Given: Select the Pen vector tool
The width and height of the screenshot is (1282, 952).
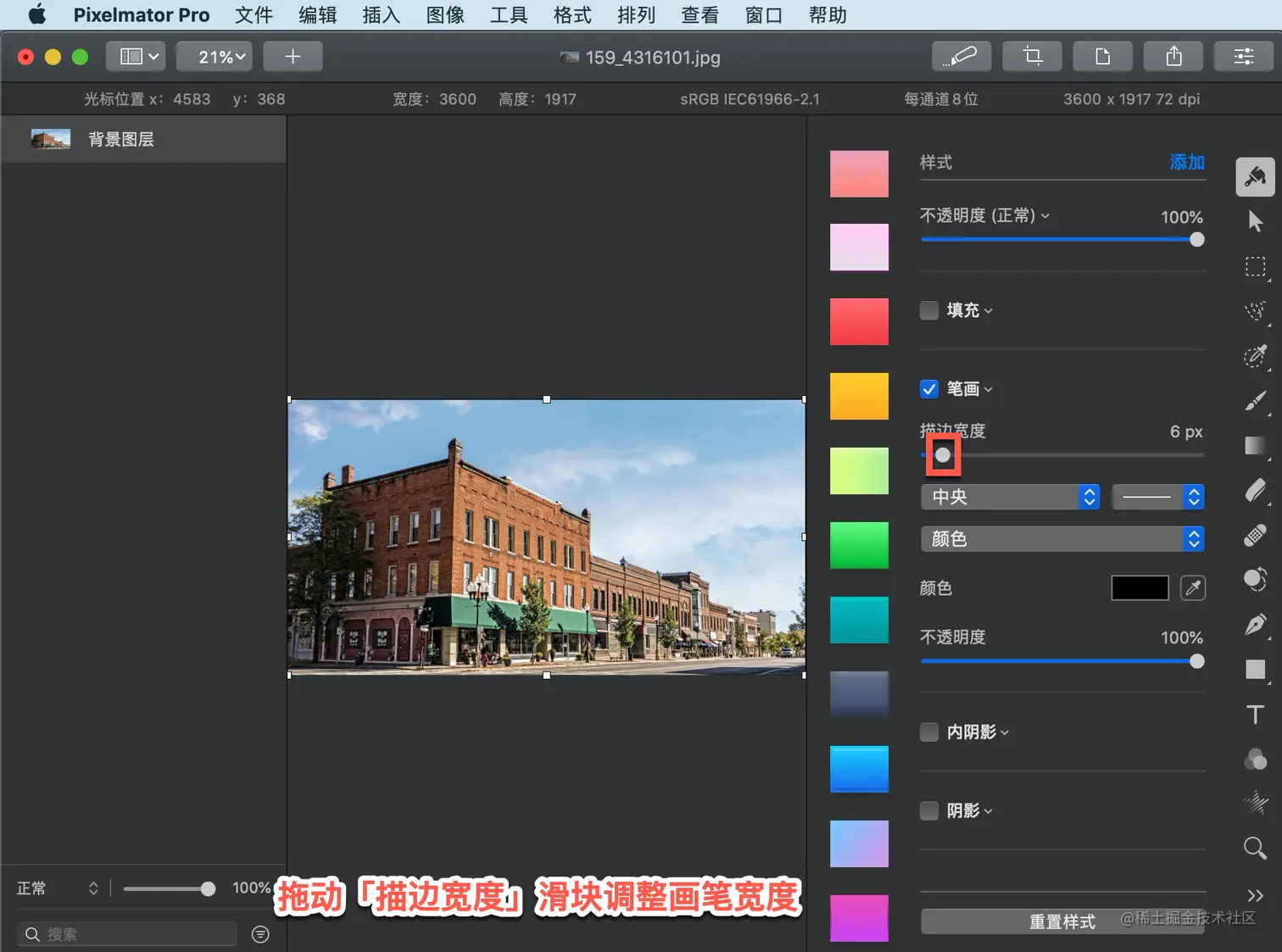Looking at the screenshot, I should [1255, 625].
